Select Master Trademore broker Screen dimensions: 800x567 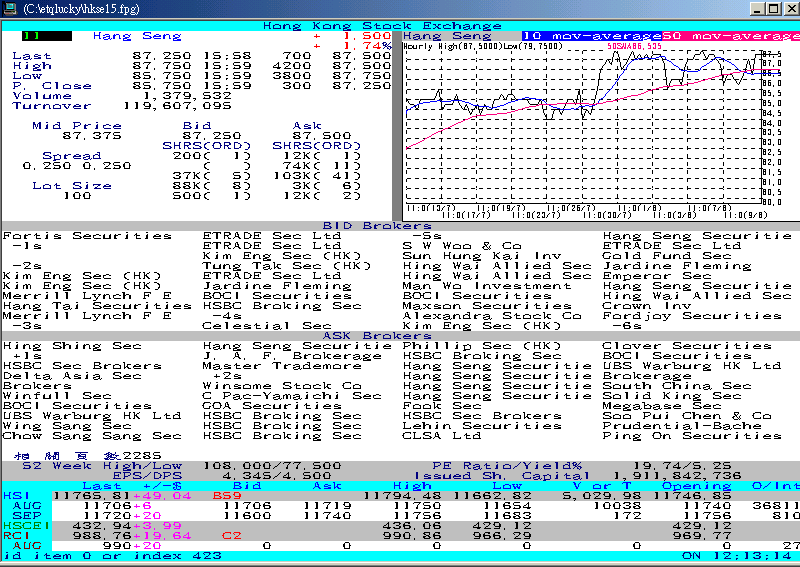282,366
